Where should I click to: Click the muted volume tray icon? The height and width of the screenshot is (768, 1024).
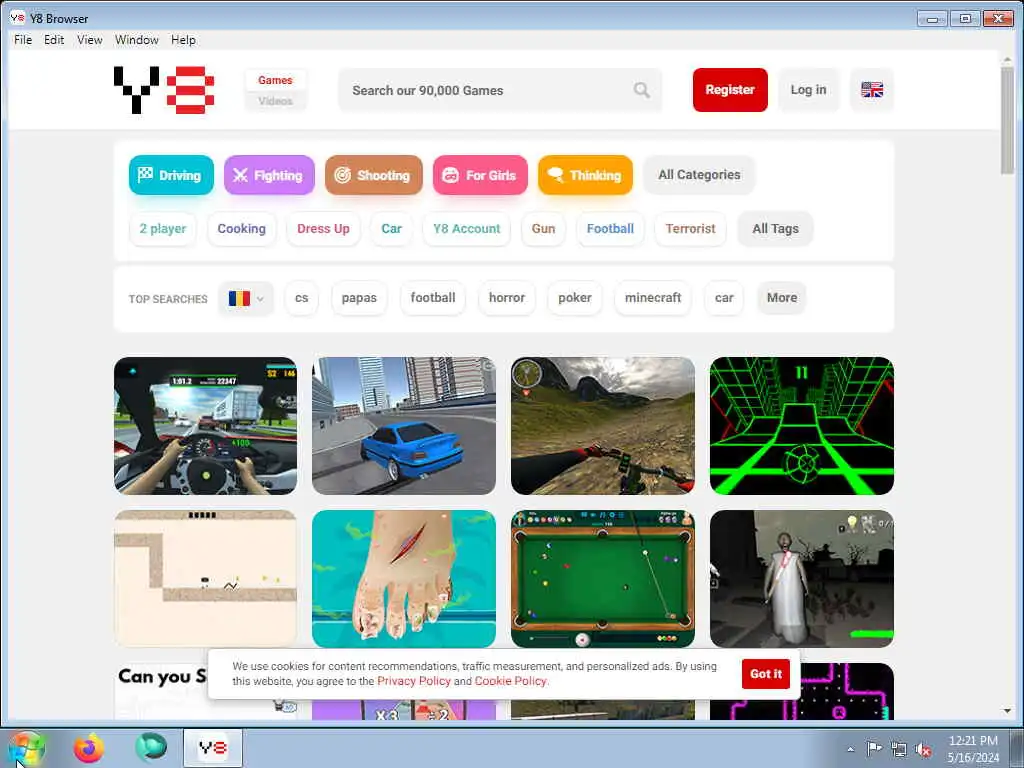click(x=923, y=750)
